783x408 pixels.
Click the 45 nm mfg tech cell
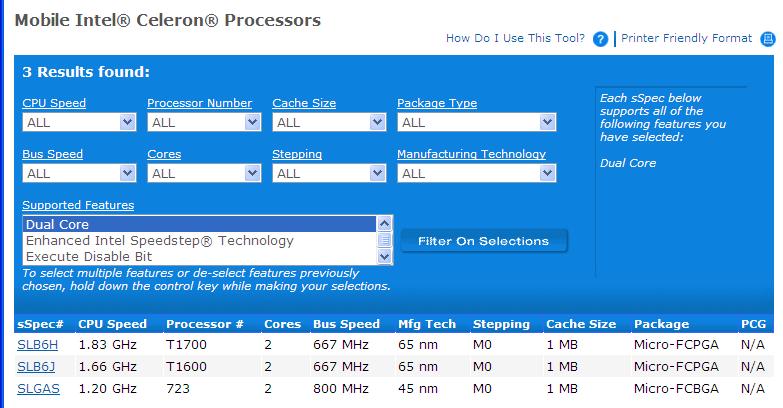point(417,389)
